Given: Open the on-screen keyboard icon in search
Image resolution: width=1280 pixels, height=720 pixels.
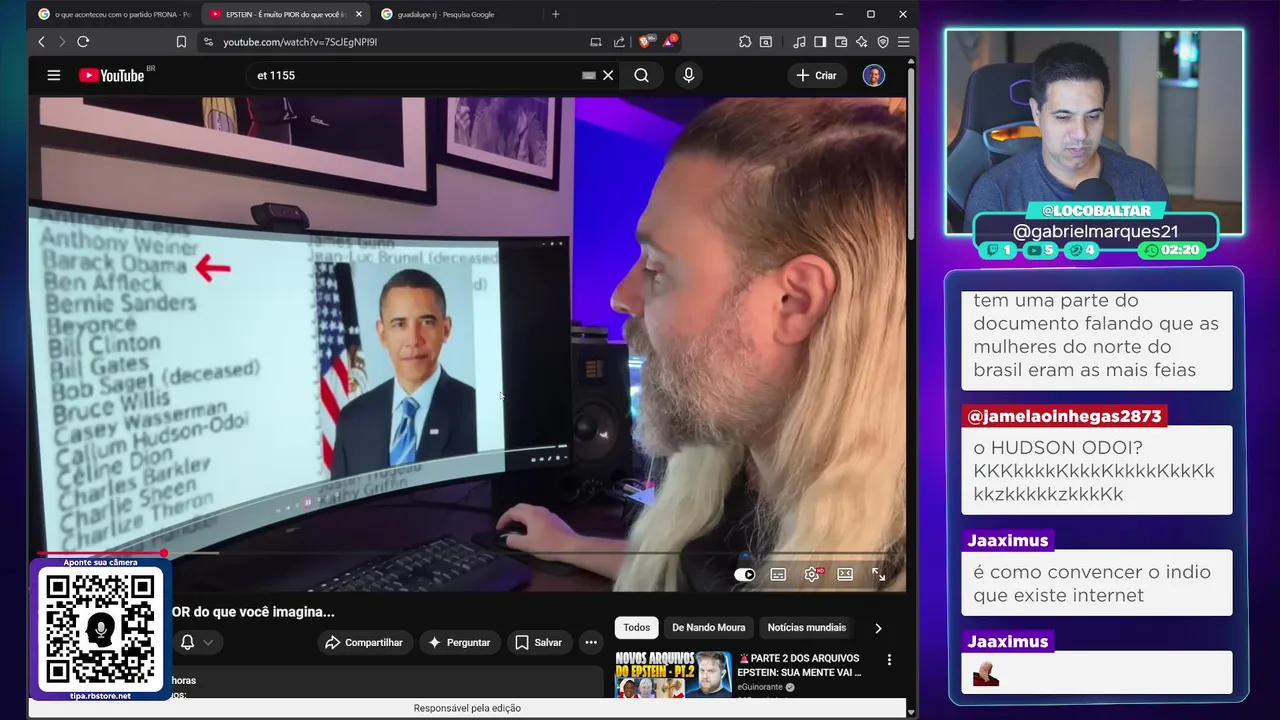Looking at the screenshot, I should (589, 75).
